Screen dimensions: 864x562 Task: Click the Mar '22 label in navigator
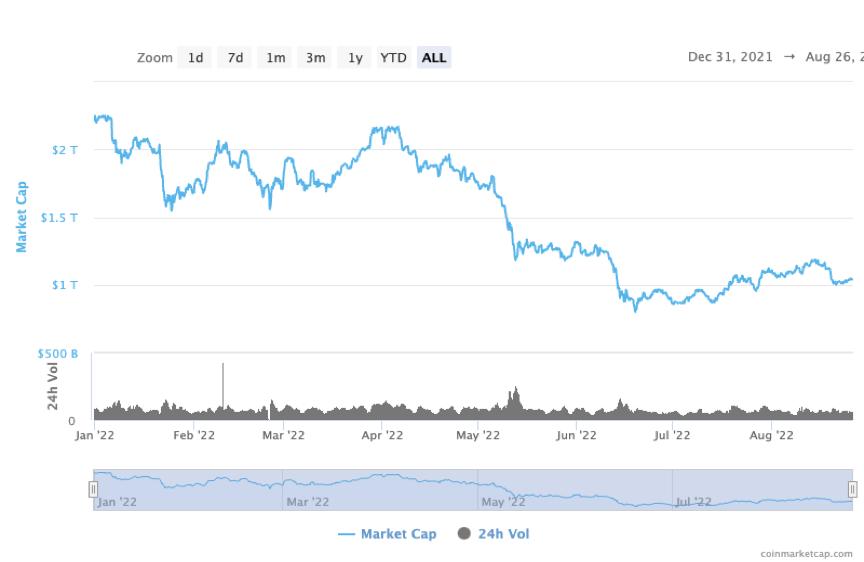[307, 502]
